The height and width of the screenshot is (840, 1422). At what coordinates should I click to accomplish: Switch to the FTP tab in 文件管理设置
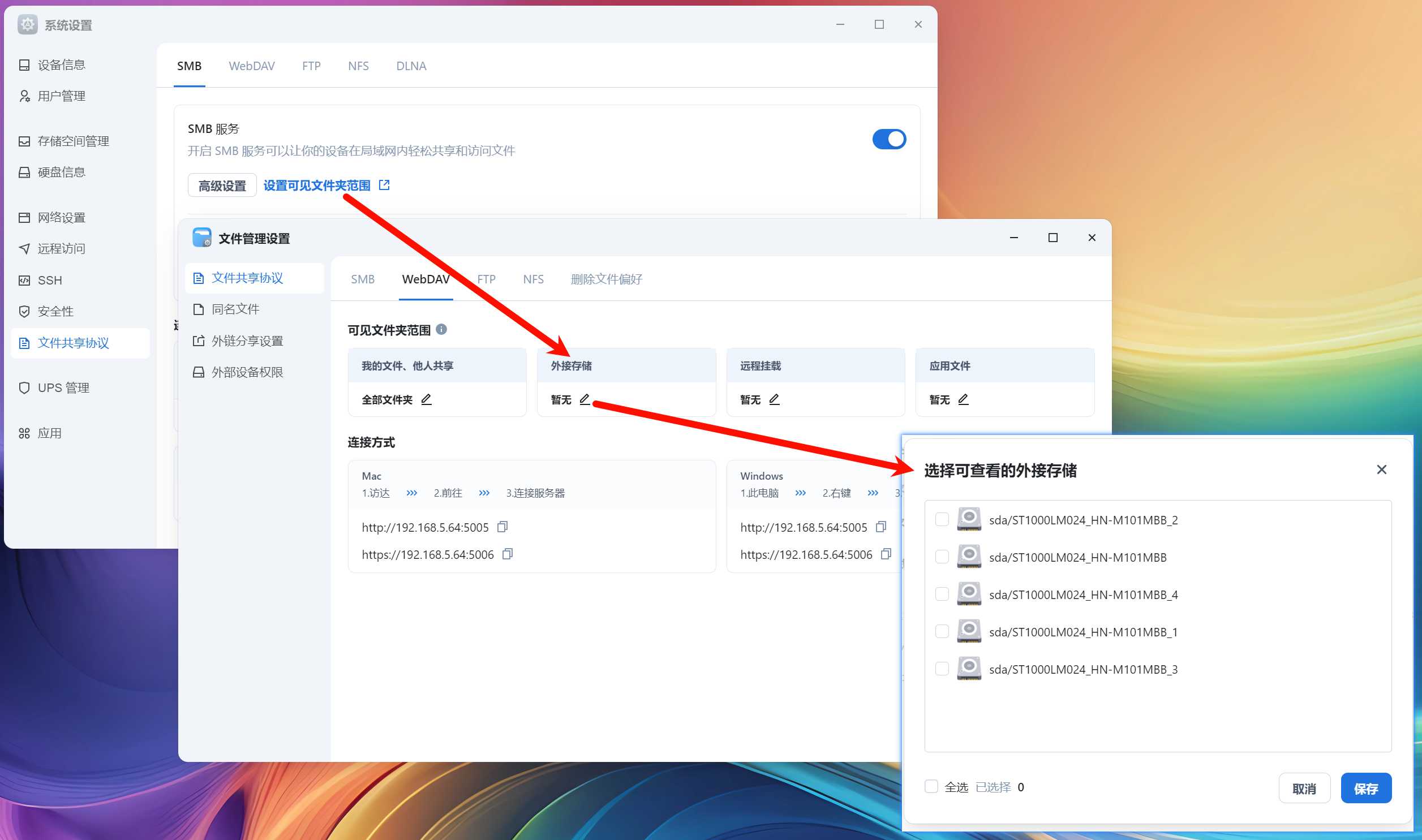click(x=486, y=279)
